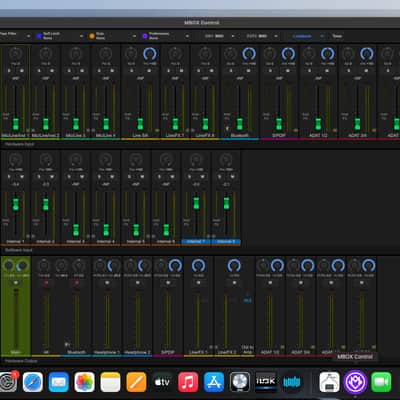Open the Music app in the Dock
This screenshot has width=400, height=400.
(x=188, y=382)
